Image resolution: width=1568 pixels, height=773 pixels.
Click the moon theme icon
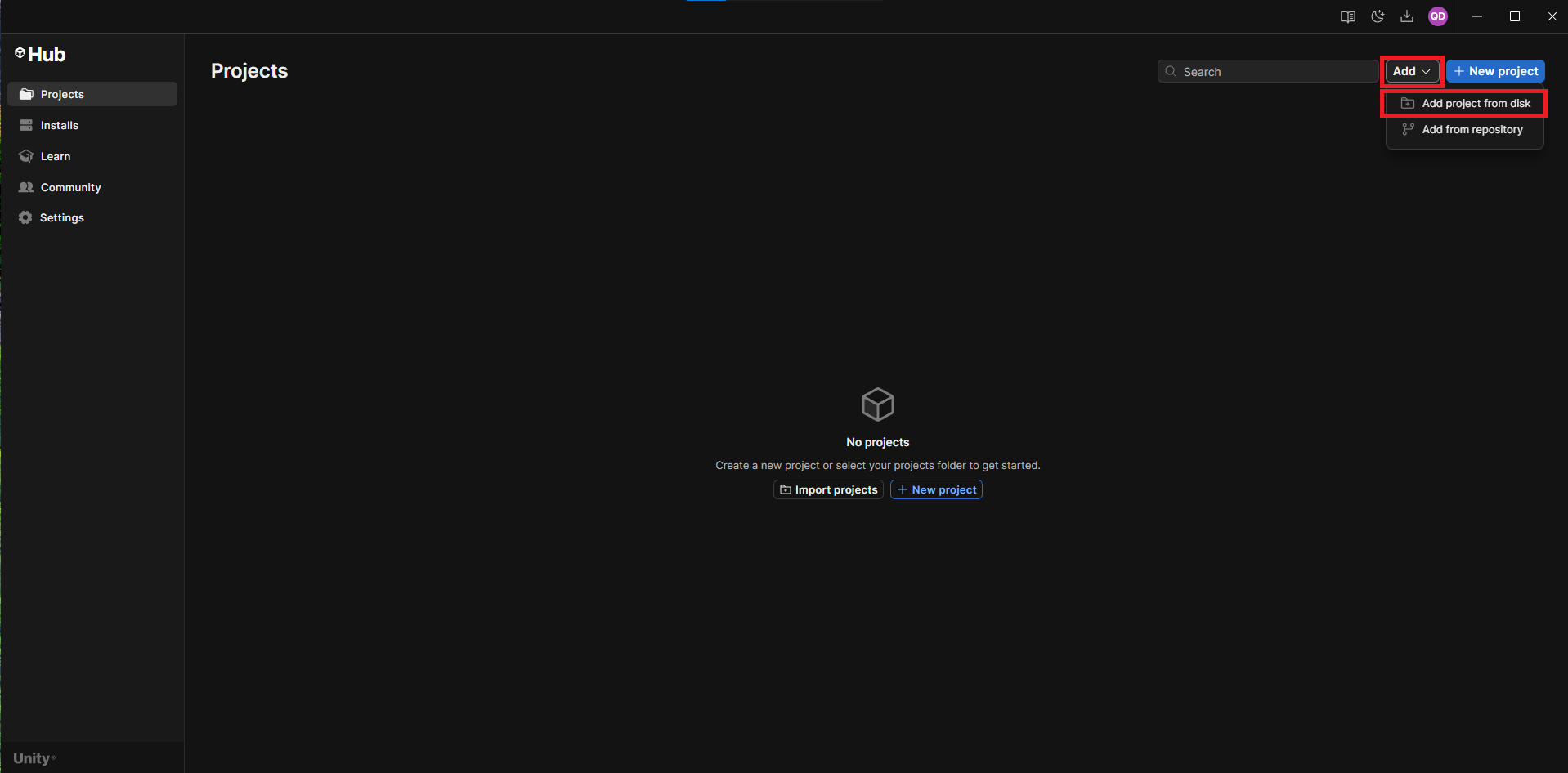coord(1378,16)
